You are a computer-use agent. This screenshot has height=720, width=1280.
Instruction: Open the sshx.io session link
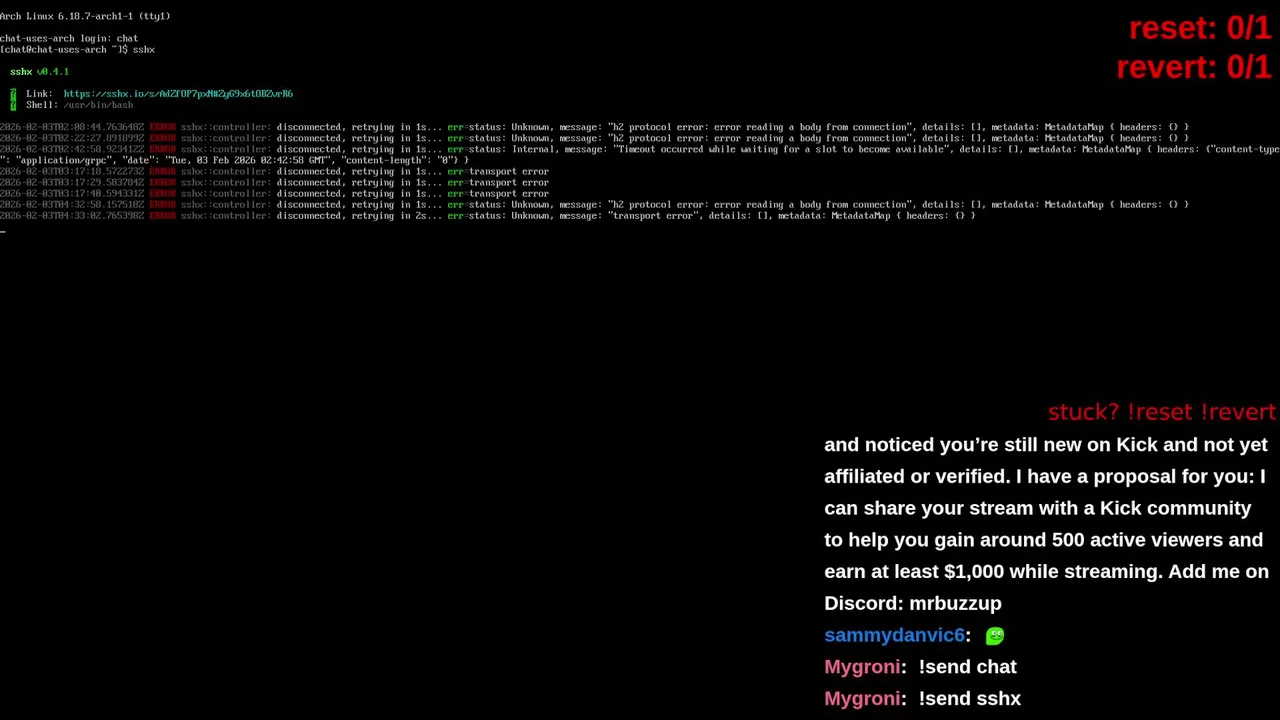click(178, 94)
